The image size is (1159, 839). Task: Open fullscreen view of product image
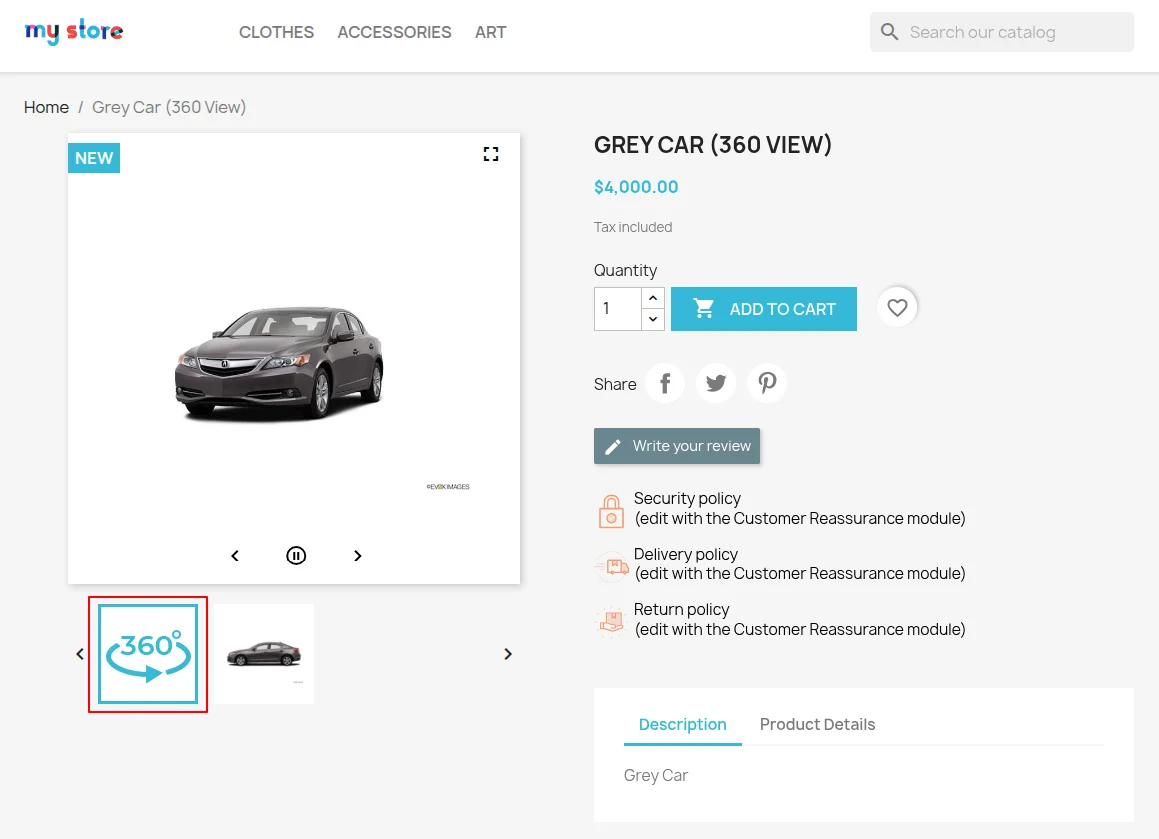point(490,154)
